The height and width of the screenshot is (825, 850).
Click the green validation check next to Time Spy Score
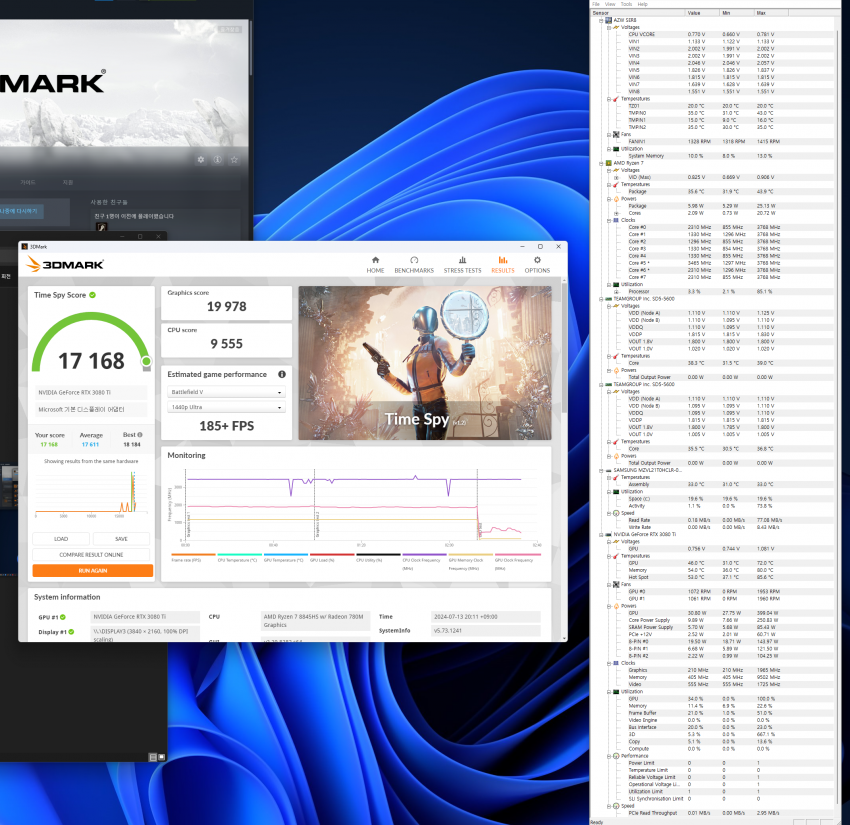pyautogui.click(x=93, y=295)
